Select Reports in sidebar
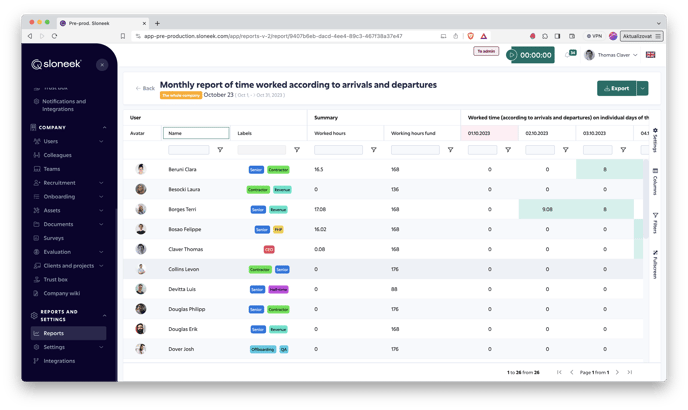This screenshot has height=410, width=688. (x=68, y=333)
